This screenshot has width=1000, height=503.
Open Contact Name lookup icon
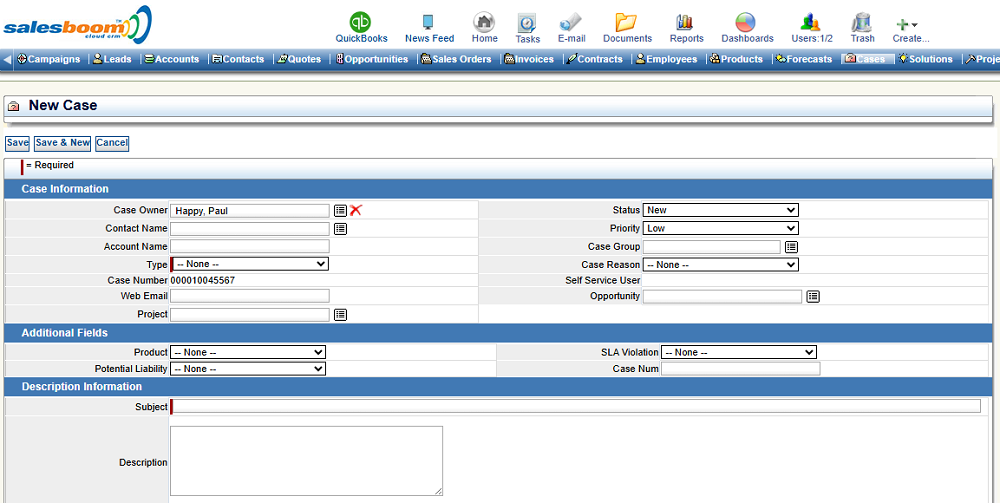pyautogui.click(x=340, y=228)
